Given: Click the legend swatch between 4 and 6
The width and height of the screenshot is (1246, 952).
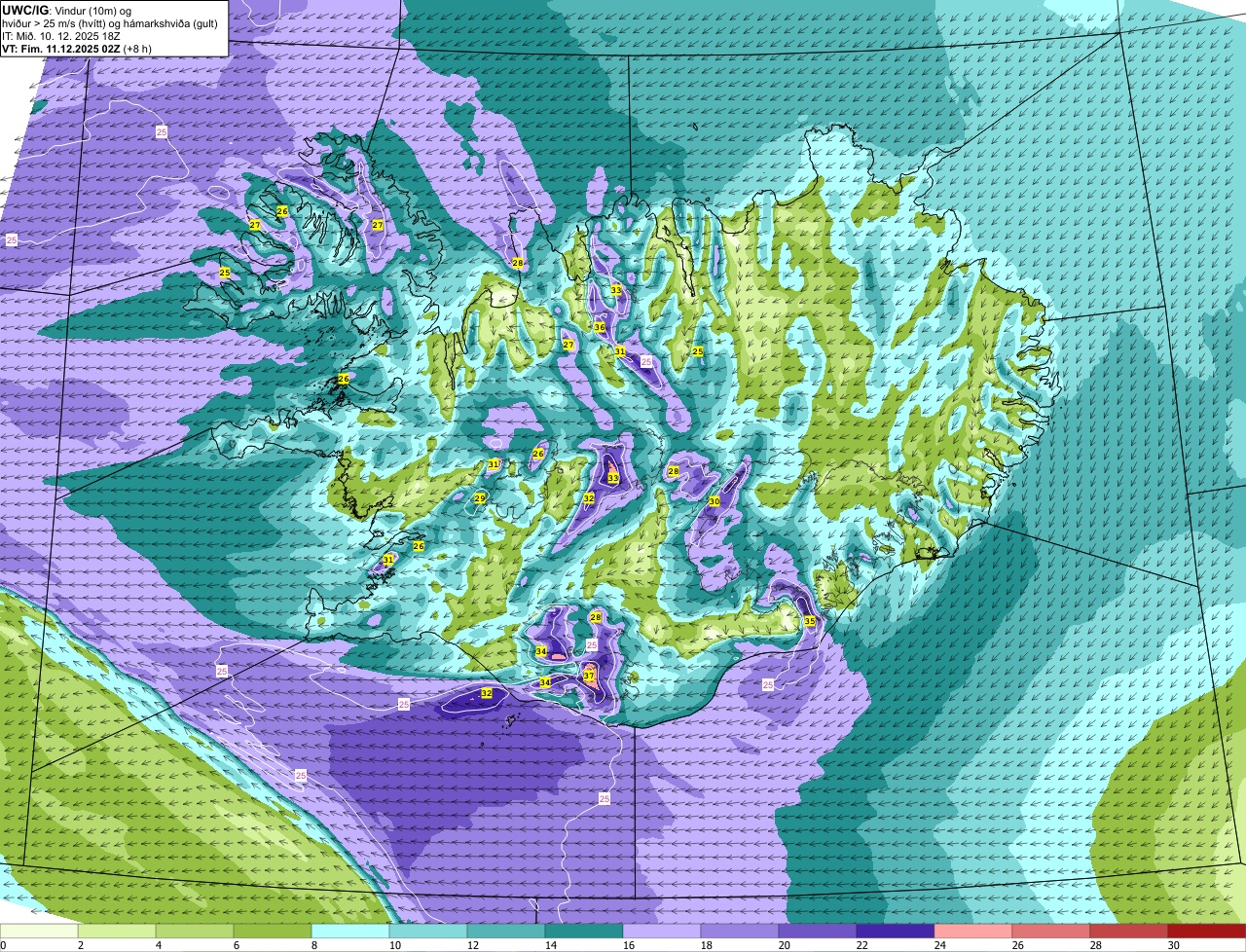Looking at the screenshot, I should click(x=195, y=931).
